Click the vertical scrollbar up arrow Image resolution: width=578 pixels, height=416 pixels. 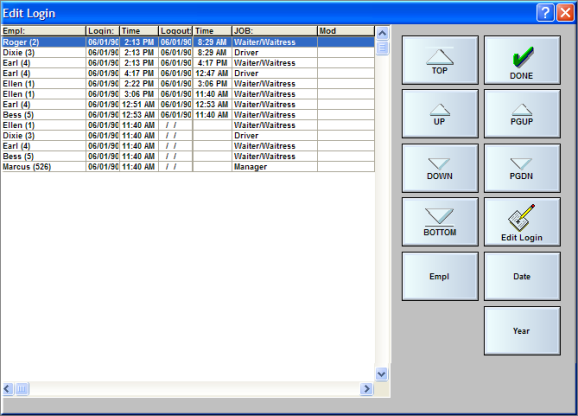coord(382,34)
